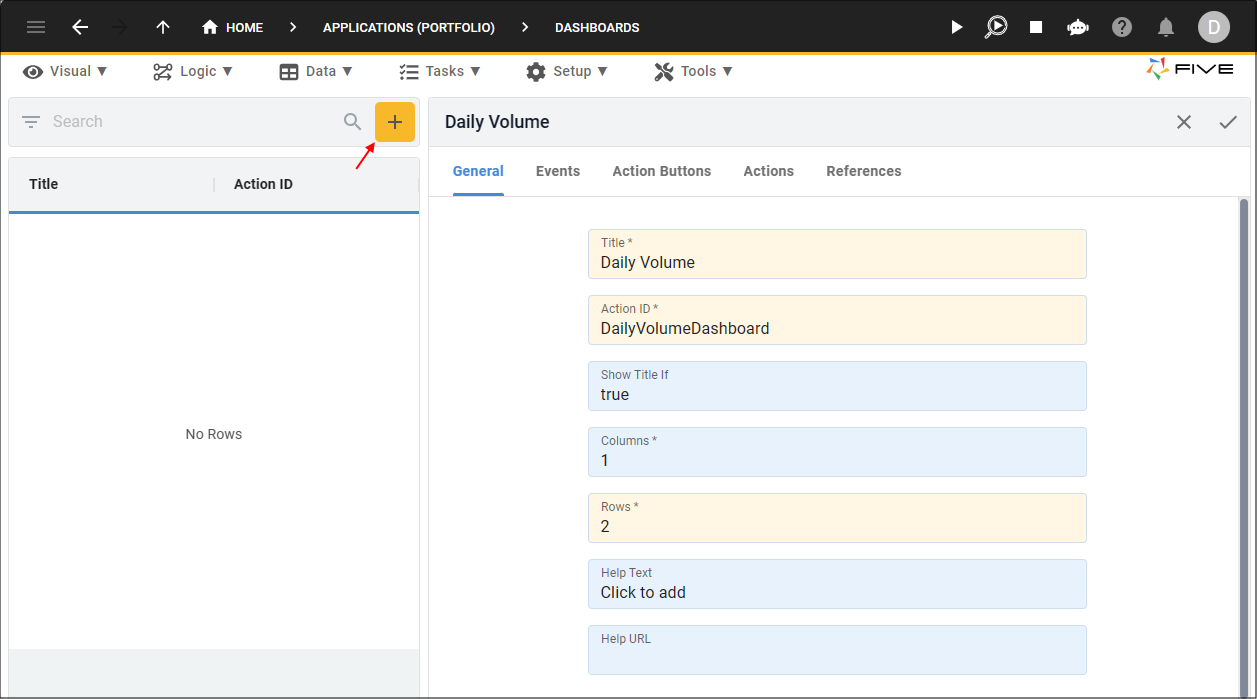Open user avatar D
This screenshot has width=1257, height=699.
1213,27
